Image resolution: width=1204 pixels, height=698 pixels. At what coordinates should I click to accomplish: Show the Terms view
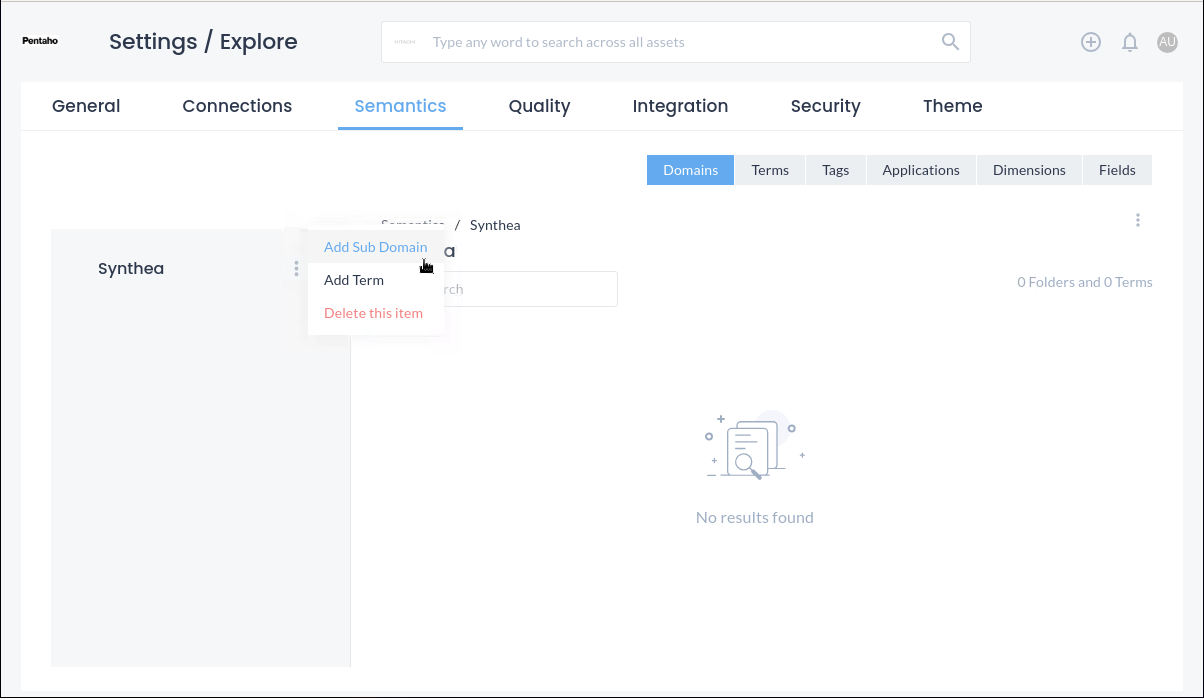770,170
